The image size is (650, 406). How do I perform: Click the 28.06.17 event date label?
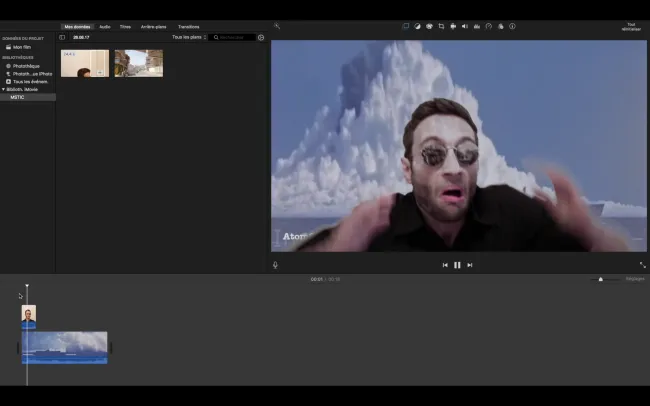tap(81, 37)
